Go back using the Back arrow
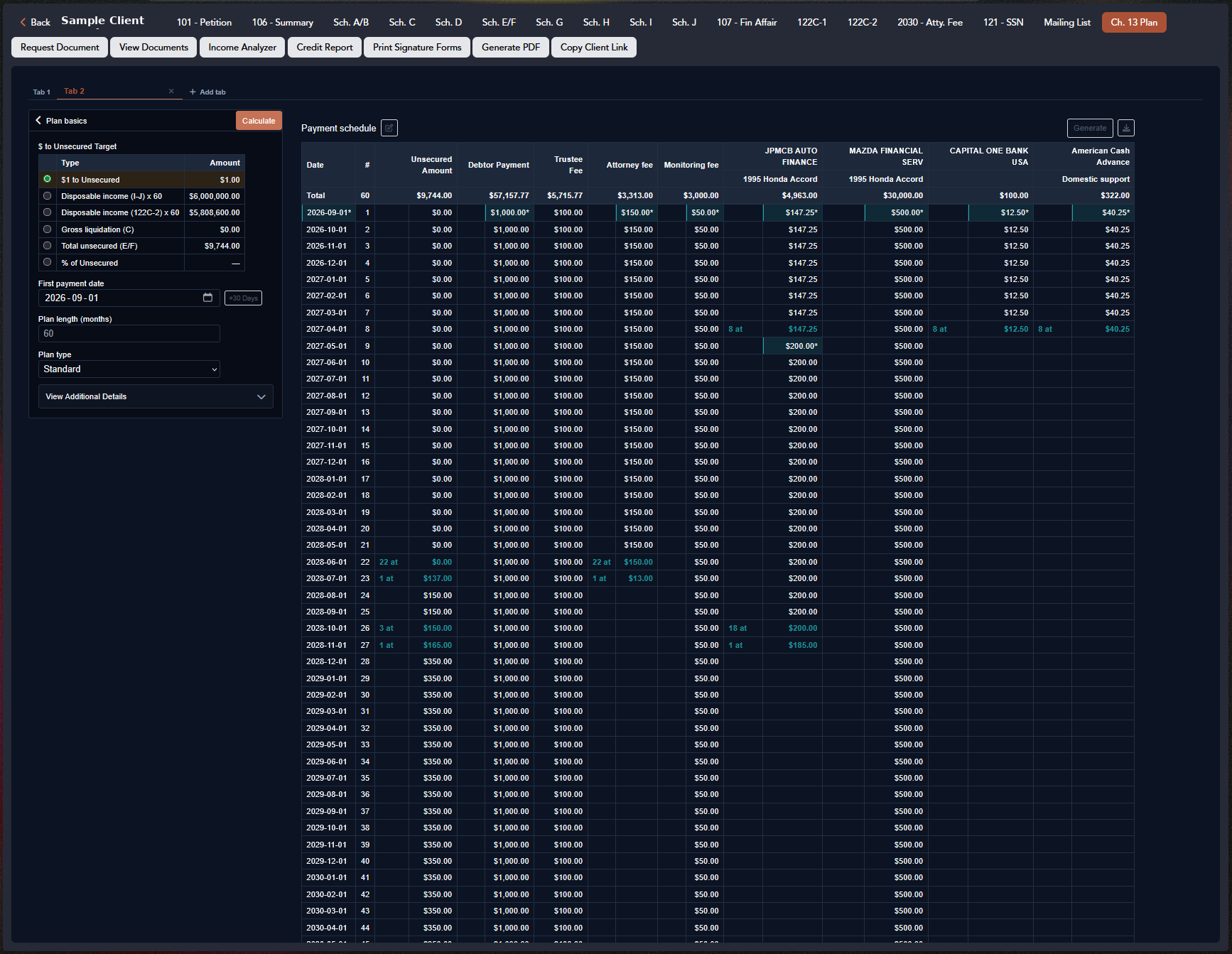 [35, 22]
